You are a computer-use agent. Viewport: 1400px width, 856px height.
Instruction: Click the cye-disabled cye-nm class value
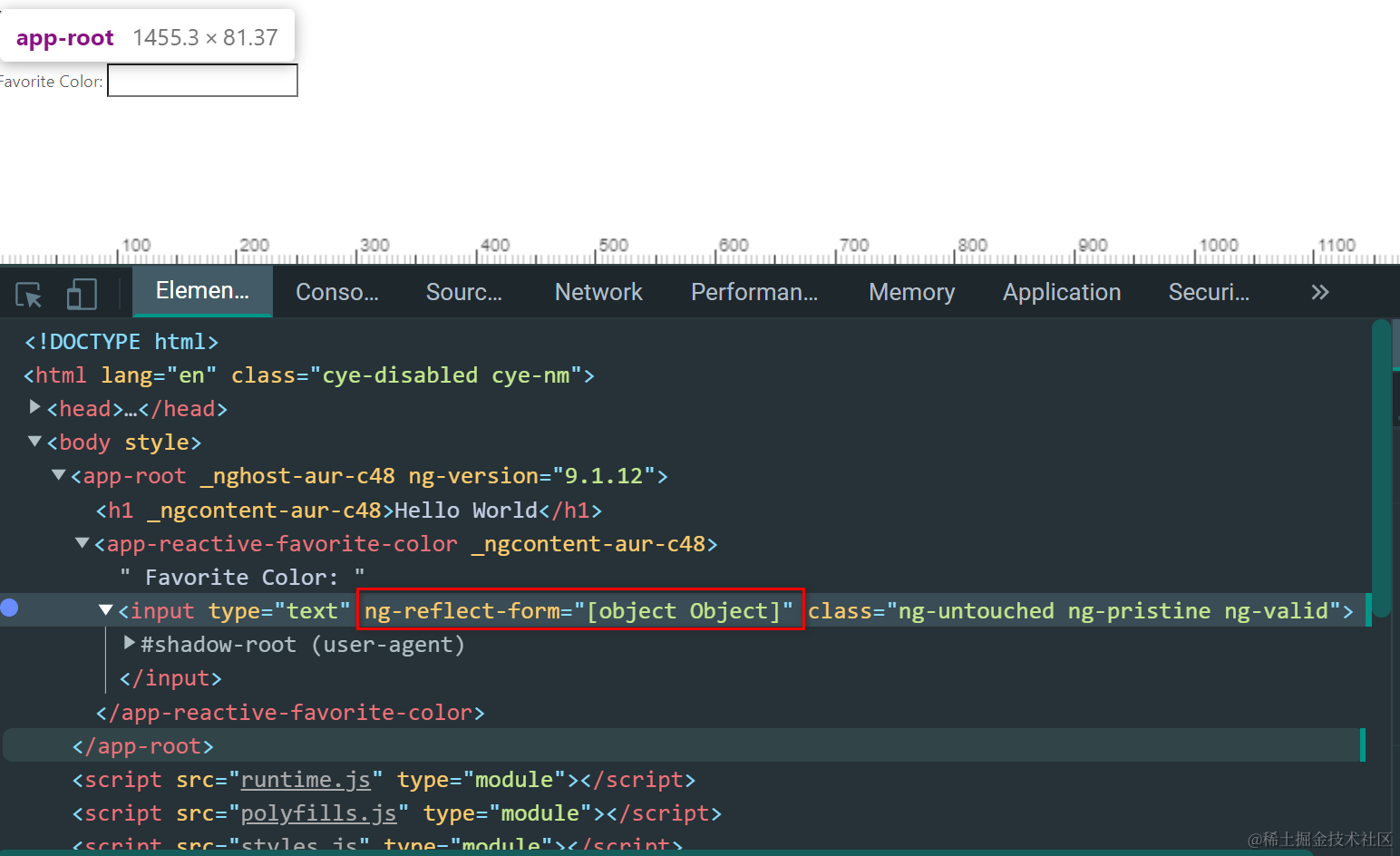446,375
